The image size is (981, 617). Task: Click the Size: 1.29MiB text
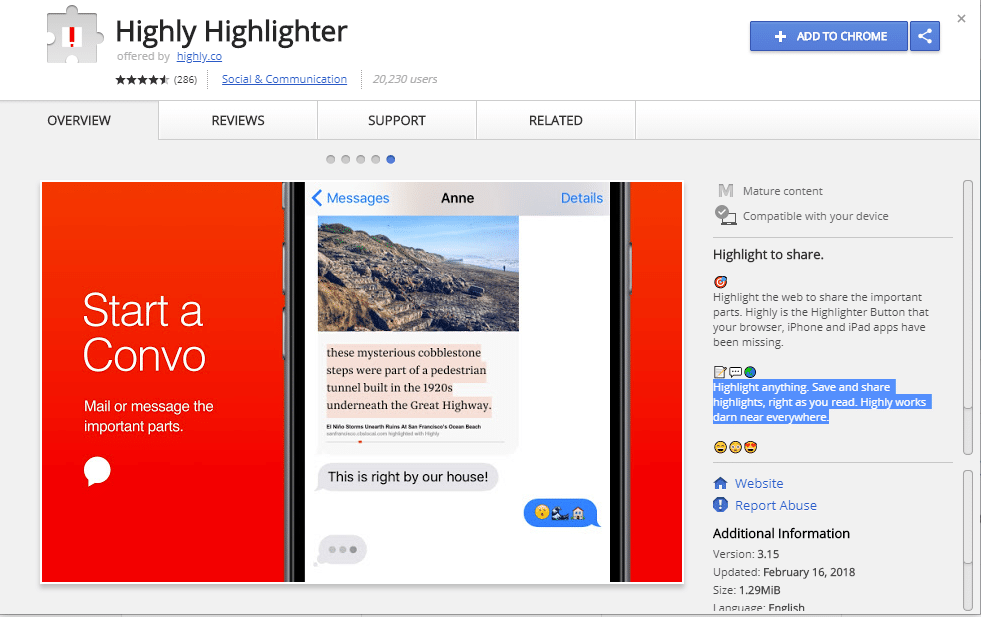(746, 589)
